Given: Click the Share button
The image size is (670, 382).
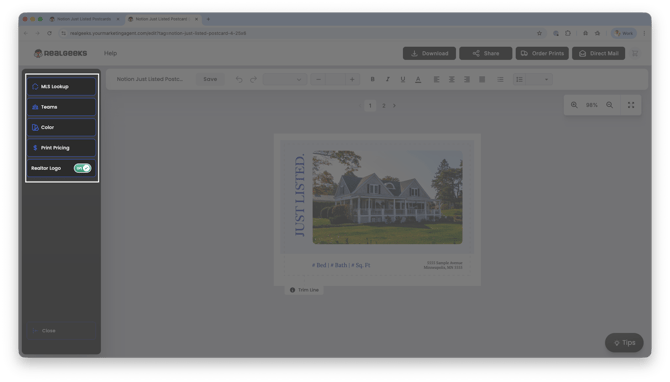Looking at the screenshot, I should point(485,53).
